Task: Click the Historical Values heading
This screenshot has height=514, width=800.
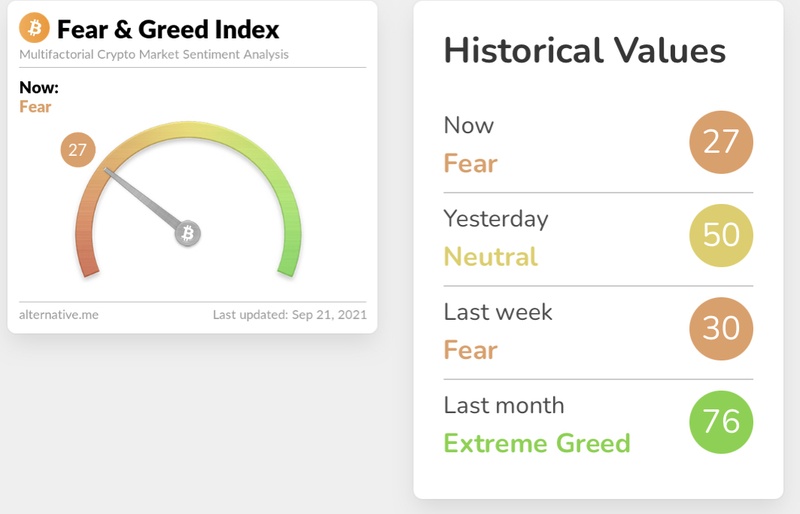Action: point(584,51)
